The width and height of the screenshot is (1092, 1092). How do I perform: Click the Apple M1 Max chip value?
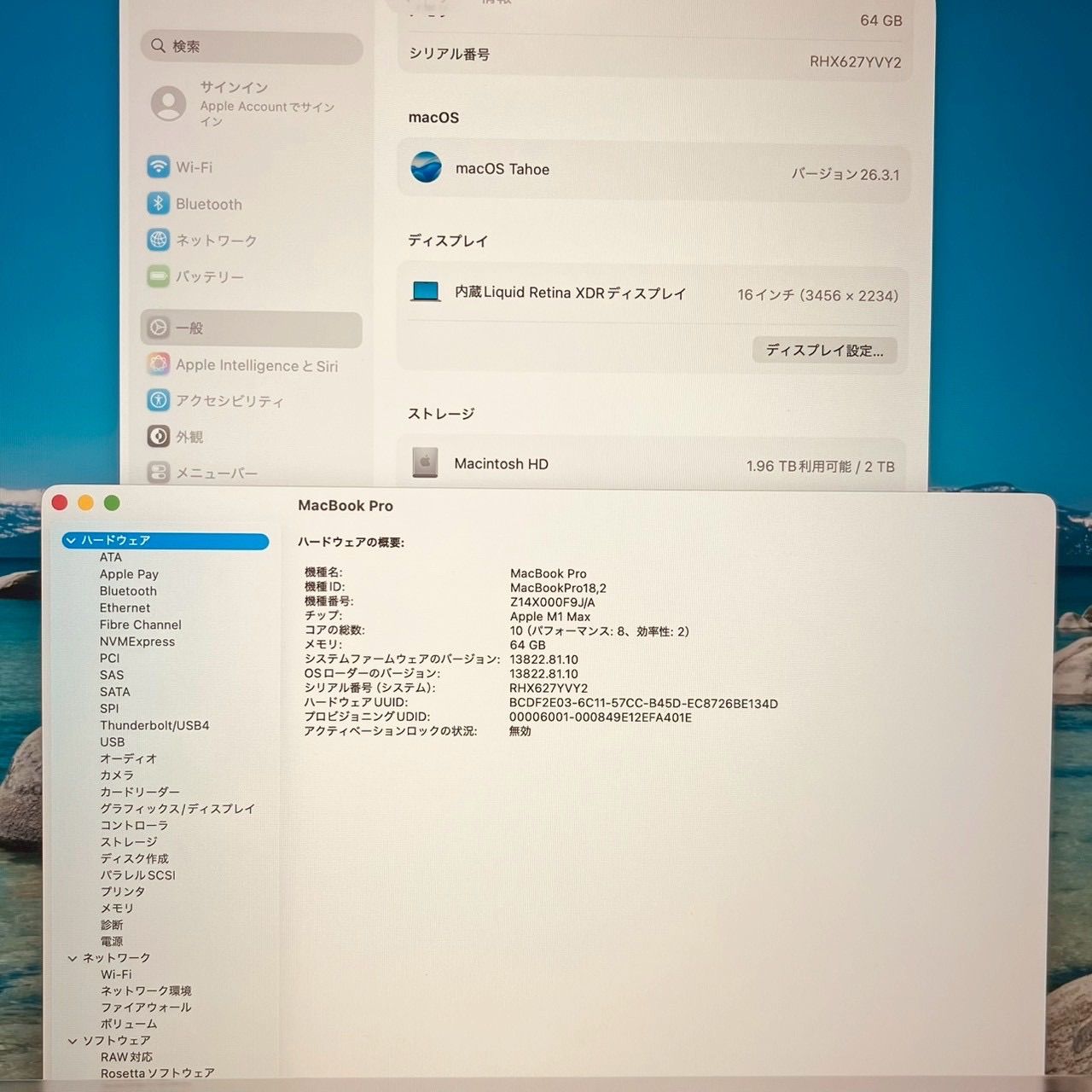coord(550,616)
